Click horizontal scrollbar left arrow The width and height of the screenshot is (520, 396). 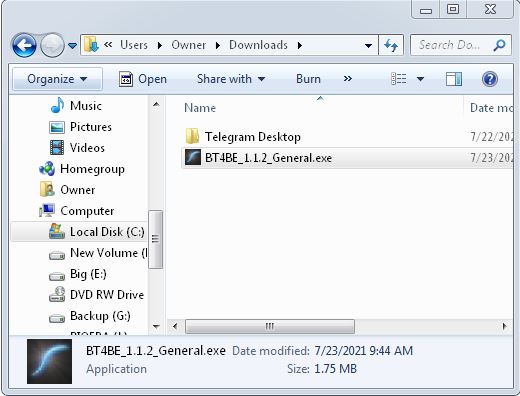[x=175, y=326]
